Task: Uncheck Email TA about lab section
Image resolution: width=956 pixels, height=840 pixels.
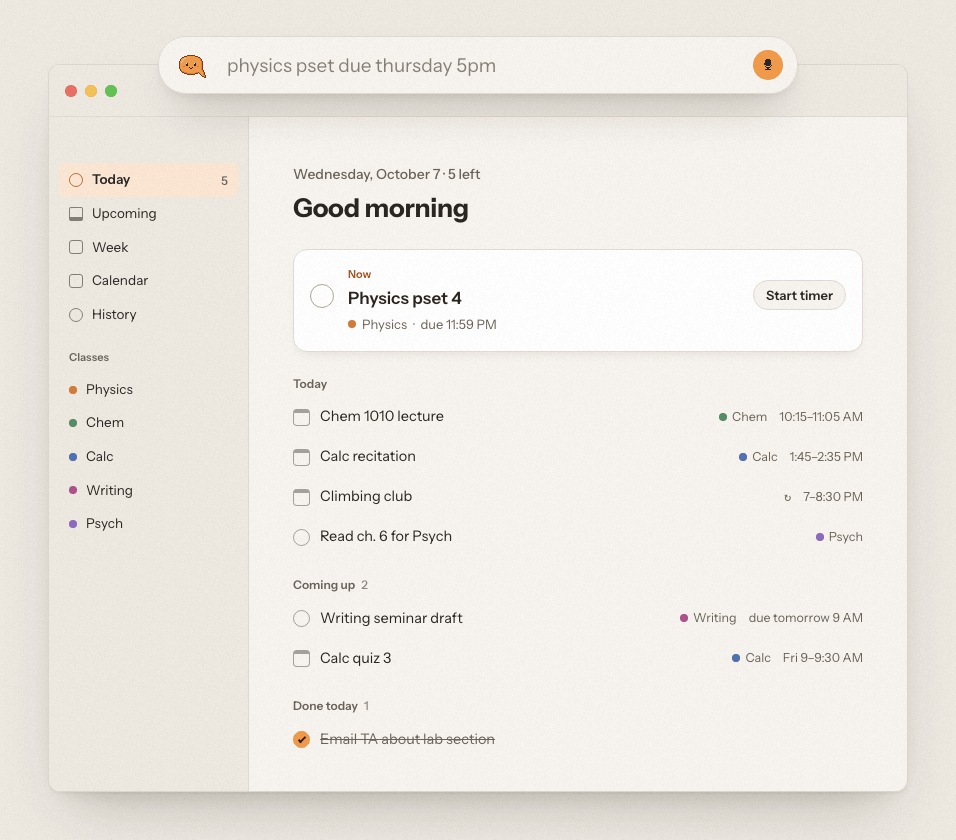Action: point(301,739)
